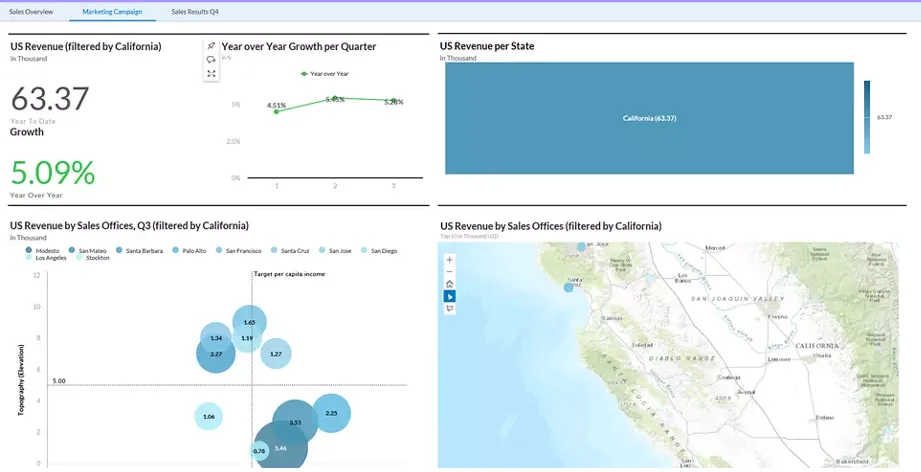Activate the map pointer selection tool

click(449, 296)
